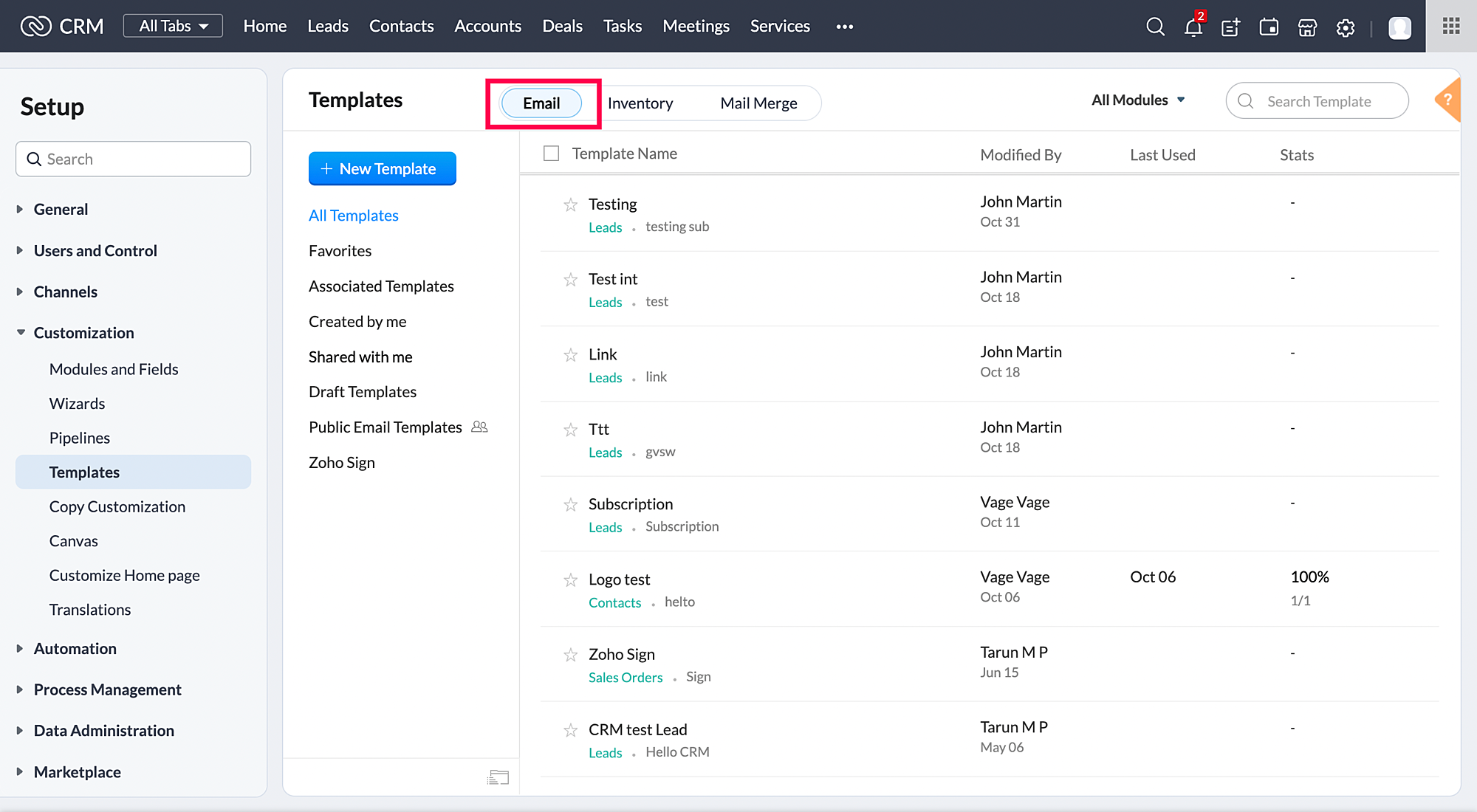The height and width of the screenshot is (812, 1477).
Task: Open the settings gear icon
Action: [1346, 27]
